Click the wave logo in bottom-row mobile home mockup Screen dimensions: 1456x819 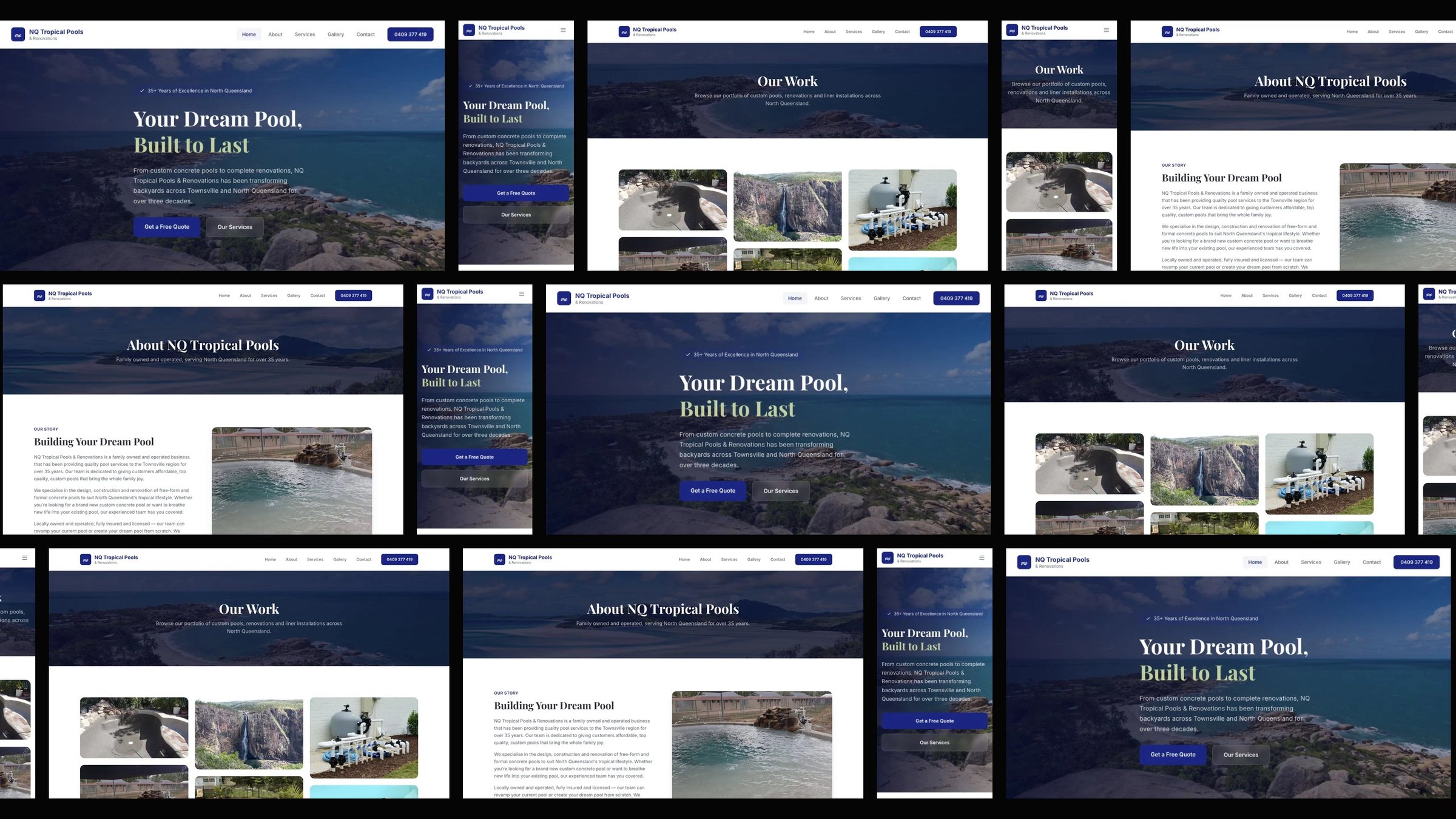click(888, 558)
